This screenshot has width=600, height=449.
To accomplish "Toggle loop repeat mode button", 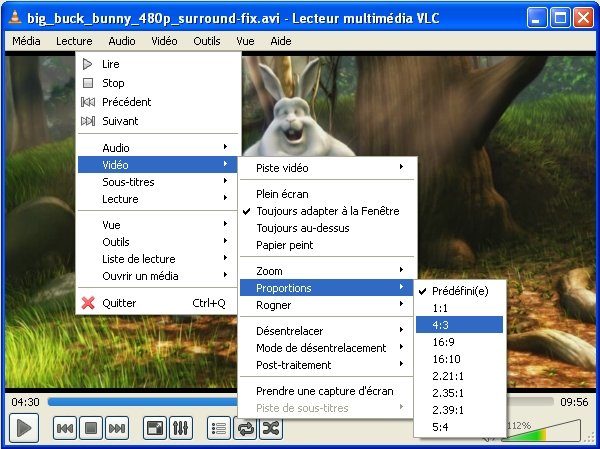I will 245,428.
